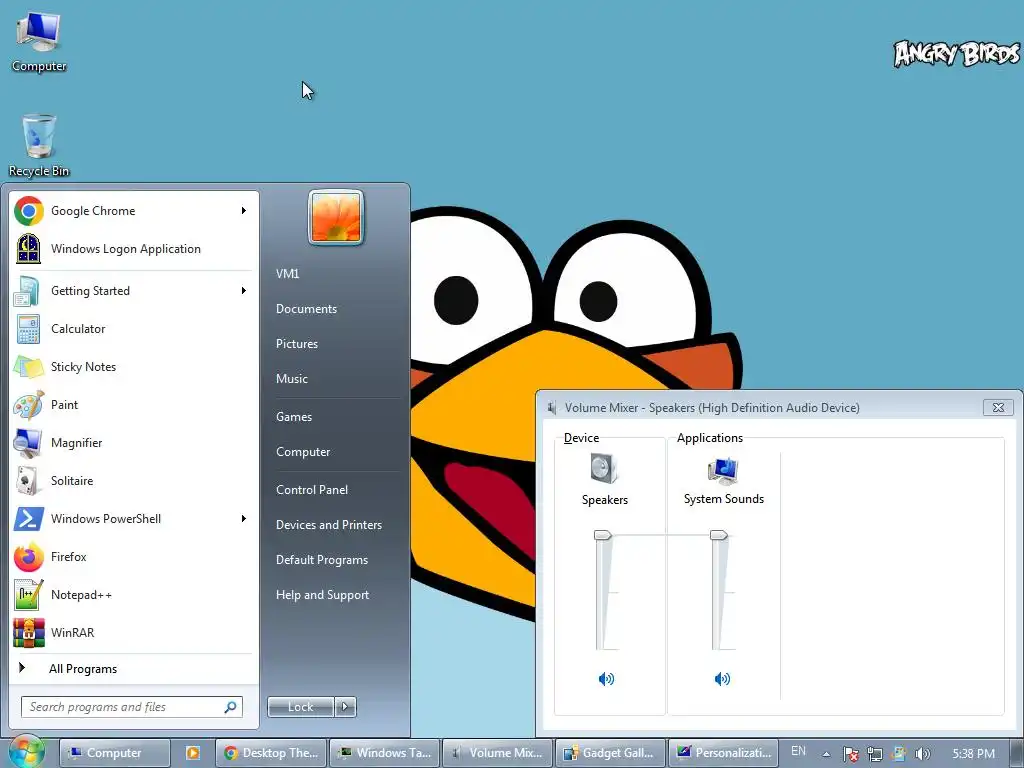Open Computer from Start menu right pane
The image size is (1024, 768).
tap(303, 452)
